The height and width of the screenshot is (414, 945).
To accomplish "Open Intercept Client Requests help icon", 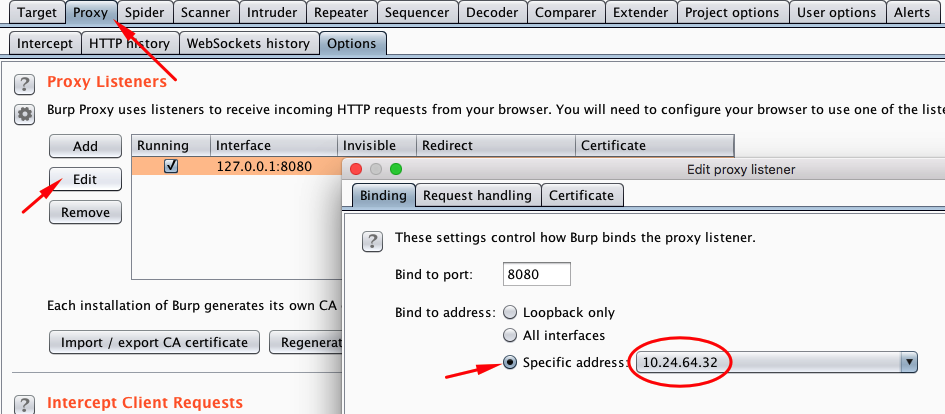I will (24, 404).
